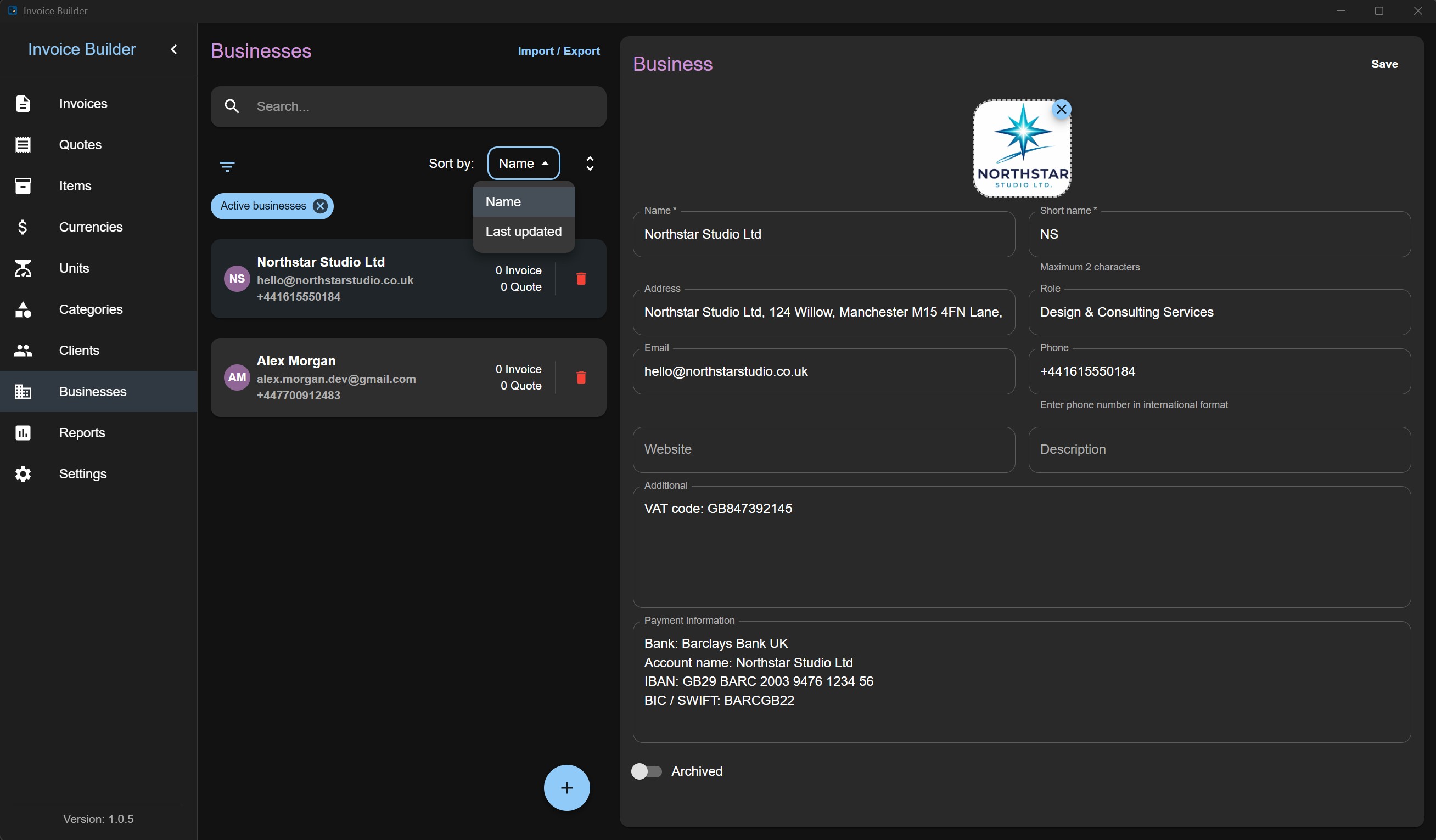Image resolution: width=1436 pixels, height=840 pixels.
Task: Remove the Active businesses filter chip
Action: click(x=320, y=206)
